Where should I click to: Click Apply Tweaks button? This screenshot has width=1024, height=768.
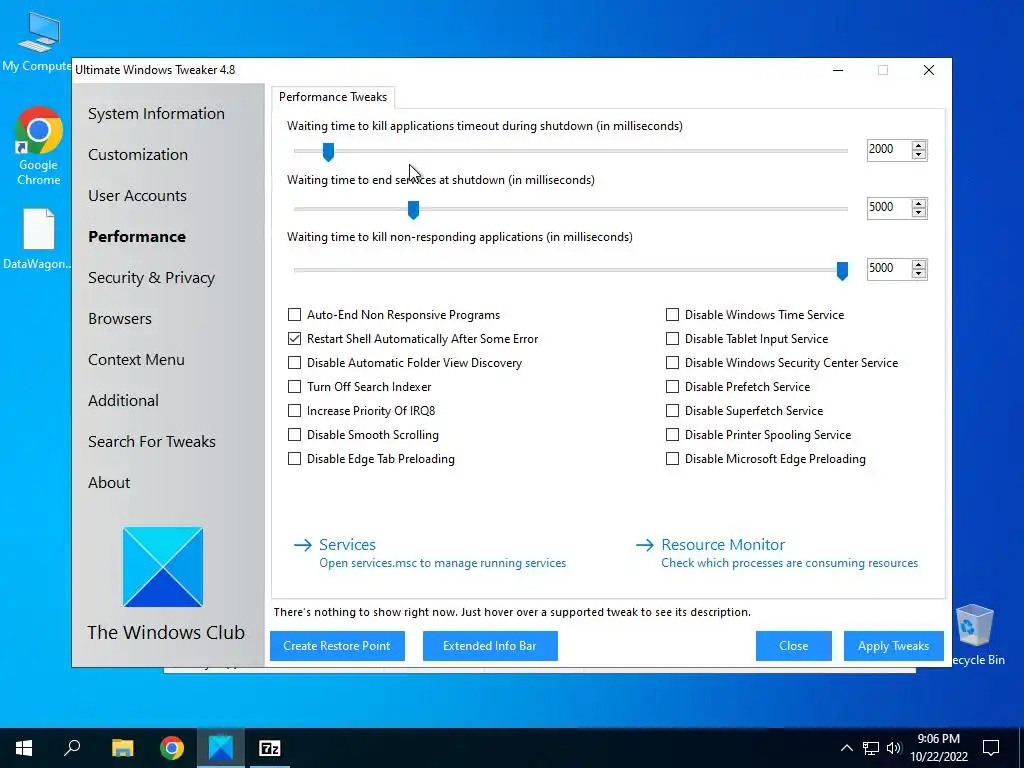(893, 646)
